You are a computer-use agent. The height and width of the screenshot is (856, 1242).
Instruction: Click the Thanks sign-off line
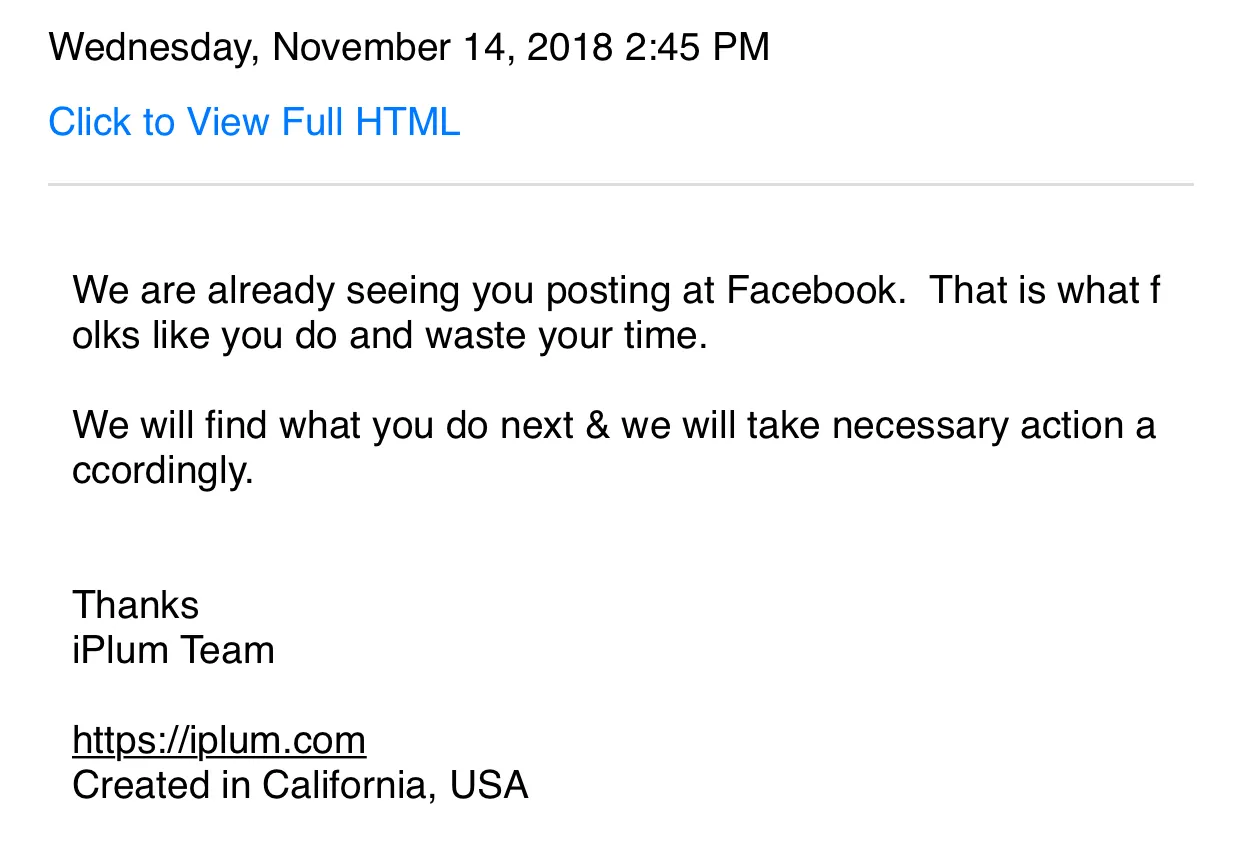tap(135, 605)
